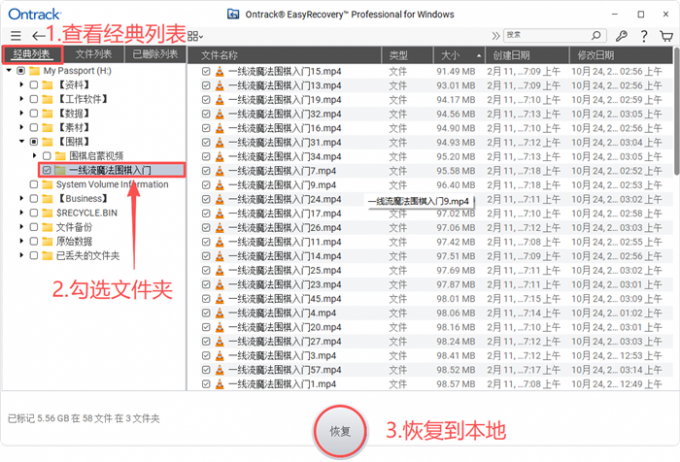Uncheck the 一线流魔法围棋入门 folder checkbox
Viewport: 680px width, 462px height.
pos(47,170)
